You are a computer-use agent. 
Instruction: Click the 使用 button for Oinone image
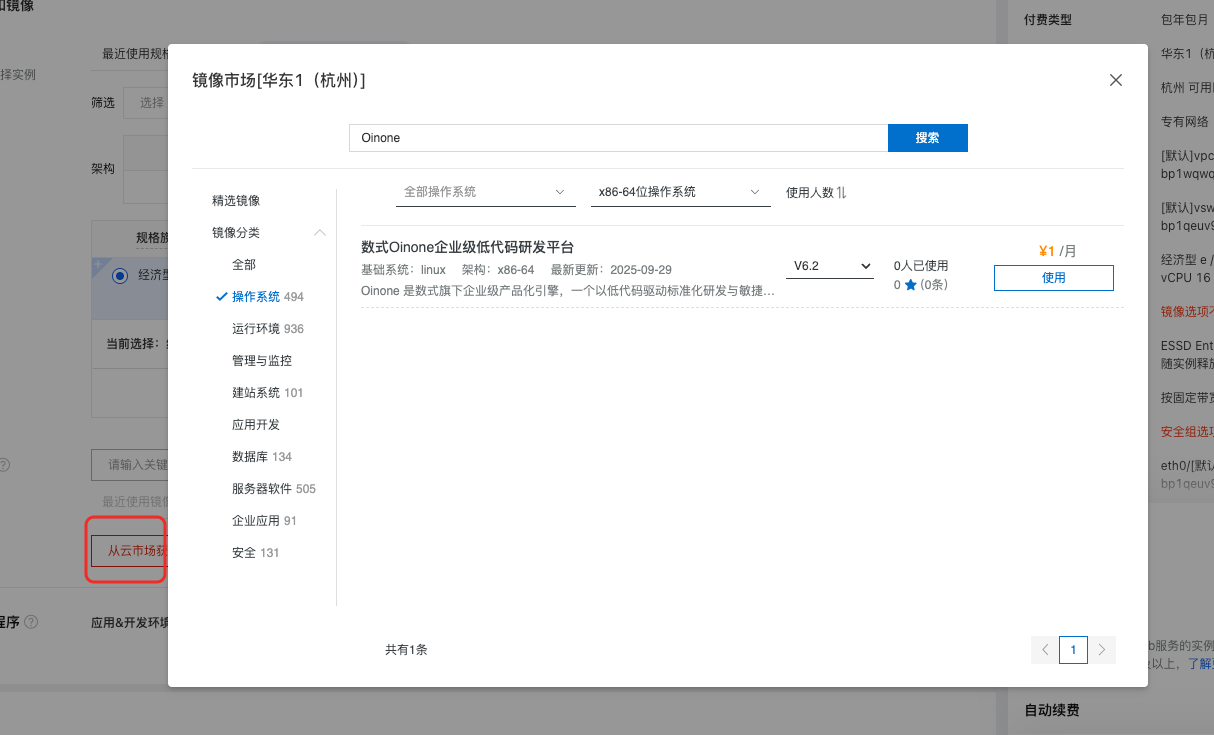coord(1053,278)
